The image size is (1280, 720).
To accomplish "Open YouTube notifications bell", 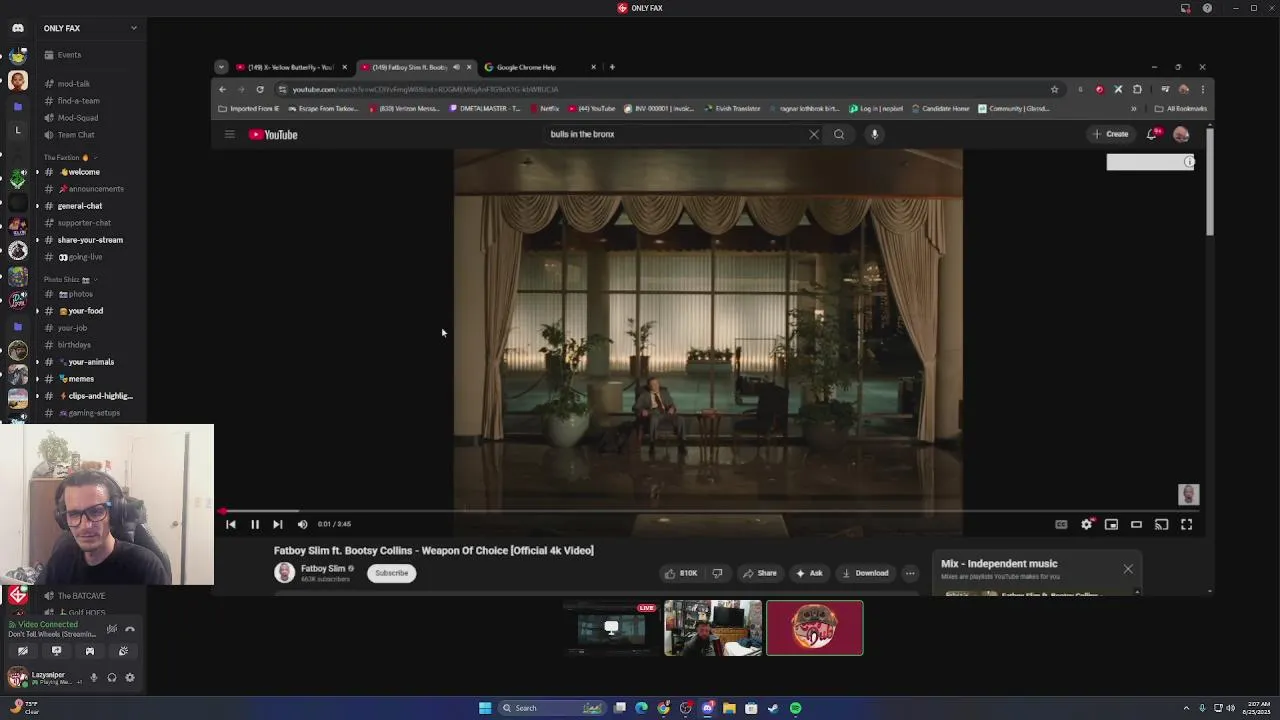I will (x=1153, y=134).
